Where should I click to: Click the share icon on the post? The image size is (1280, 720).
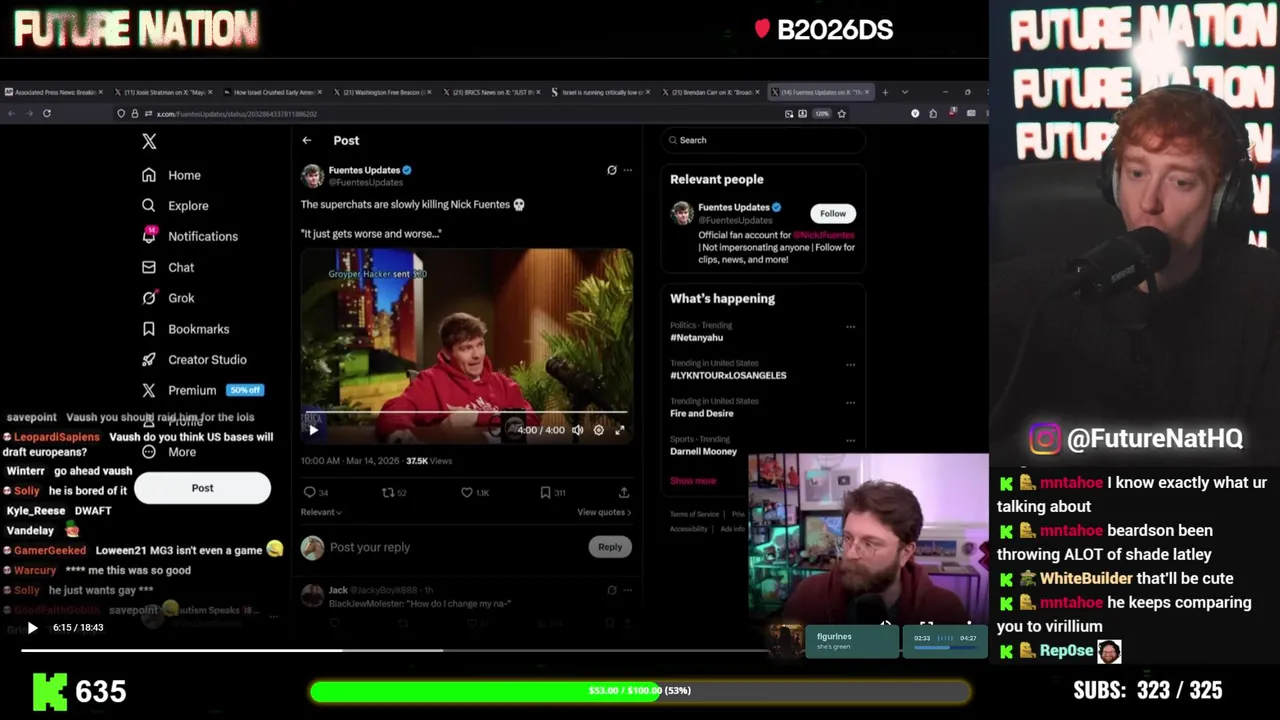(x=624, y=492)
